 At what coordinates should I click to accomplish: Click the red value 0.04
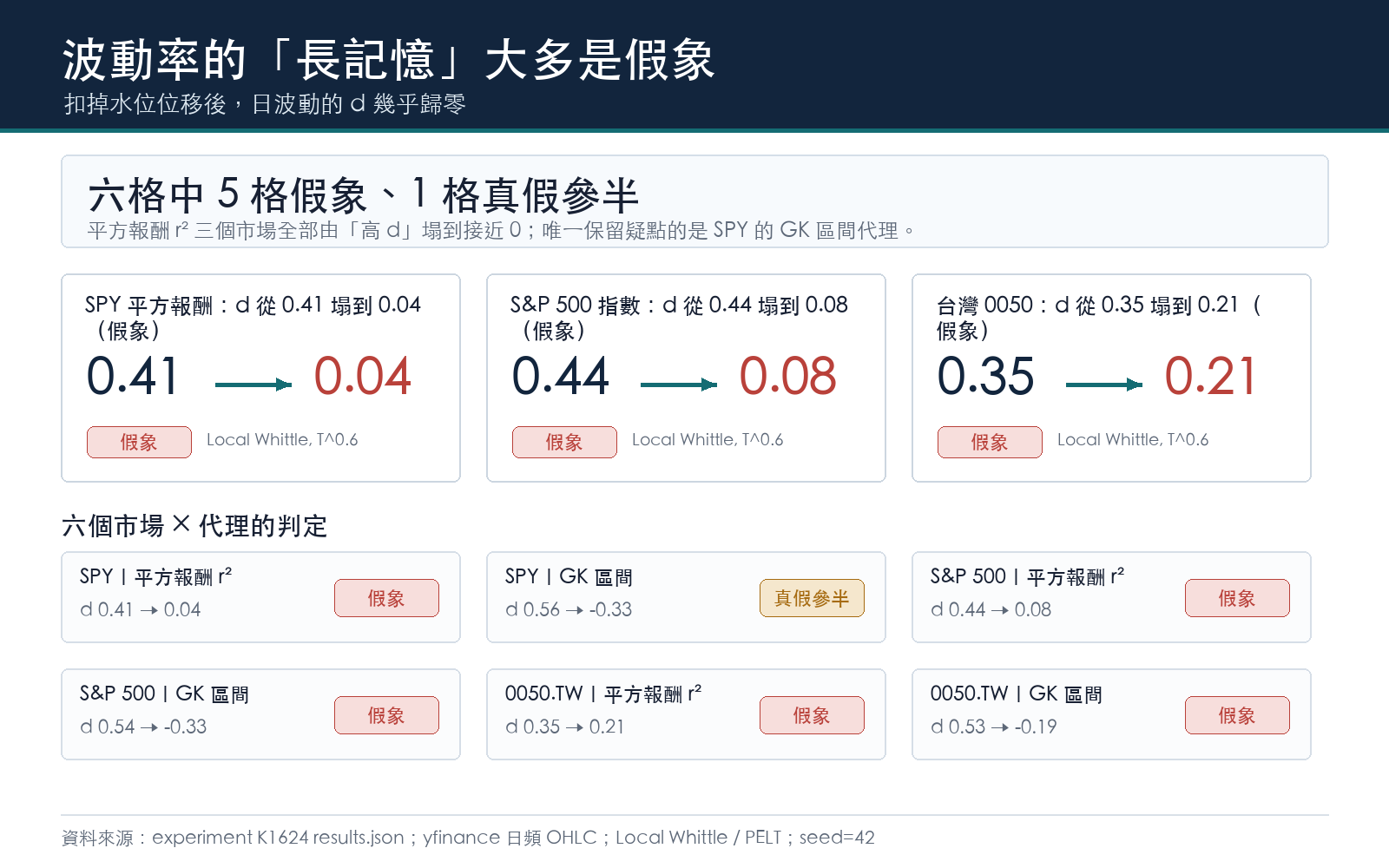tap(362, 376)
